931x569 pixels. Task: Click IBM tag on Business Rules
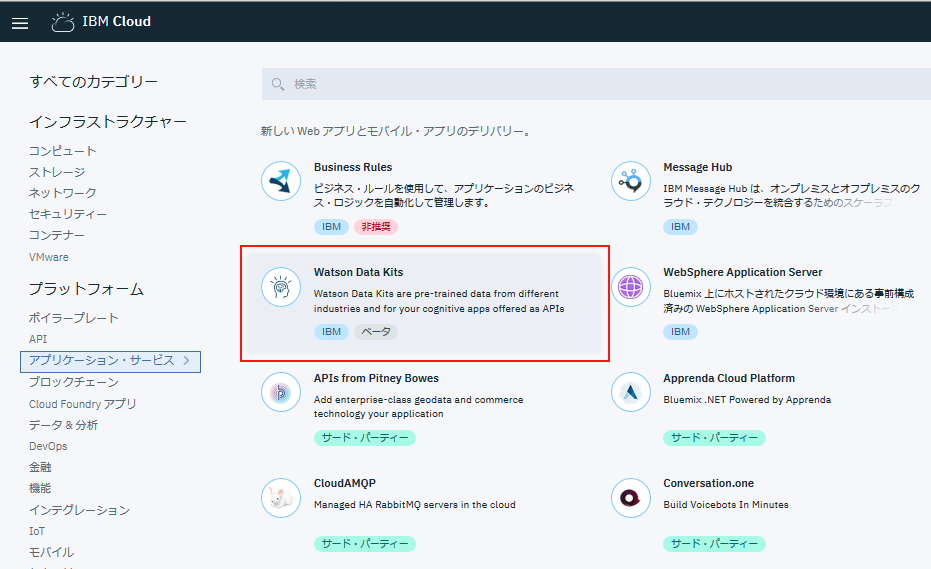tap(331, 227)
